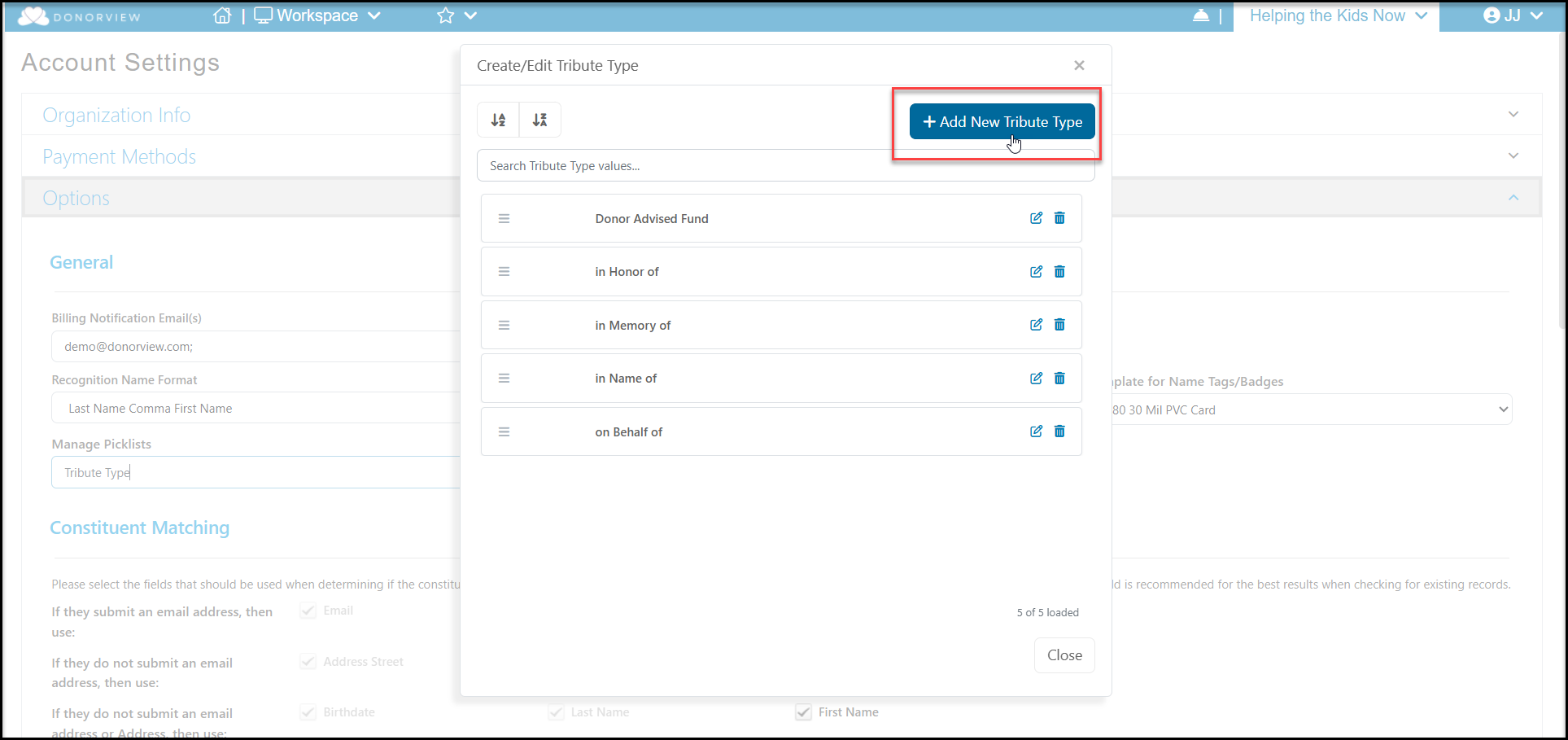The width and height of the screenshot is (1568, 740).
Task: Open the Manage Picklists Tribute Type field
Action: coord(256,472)
